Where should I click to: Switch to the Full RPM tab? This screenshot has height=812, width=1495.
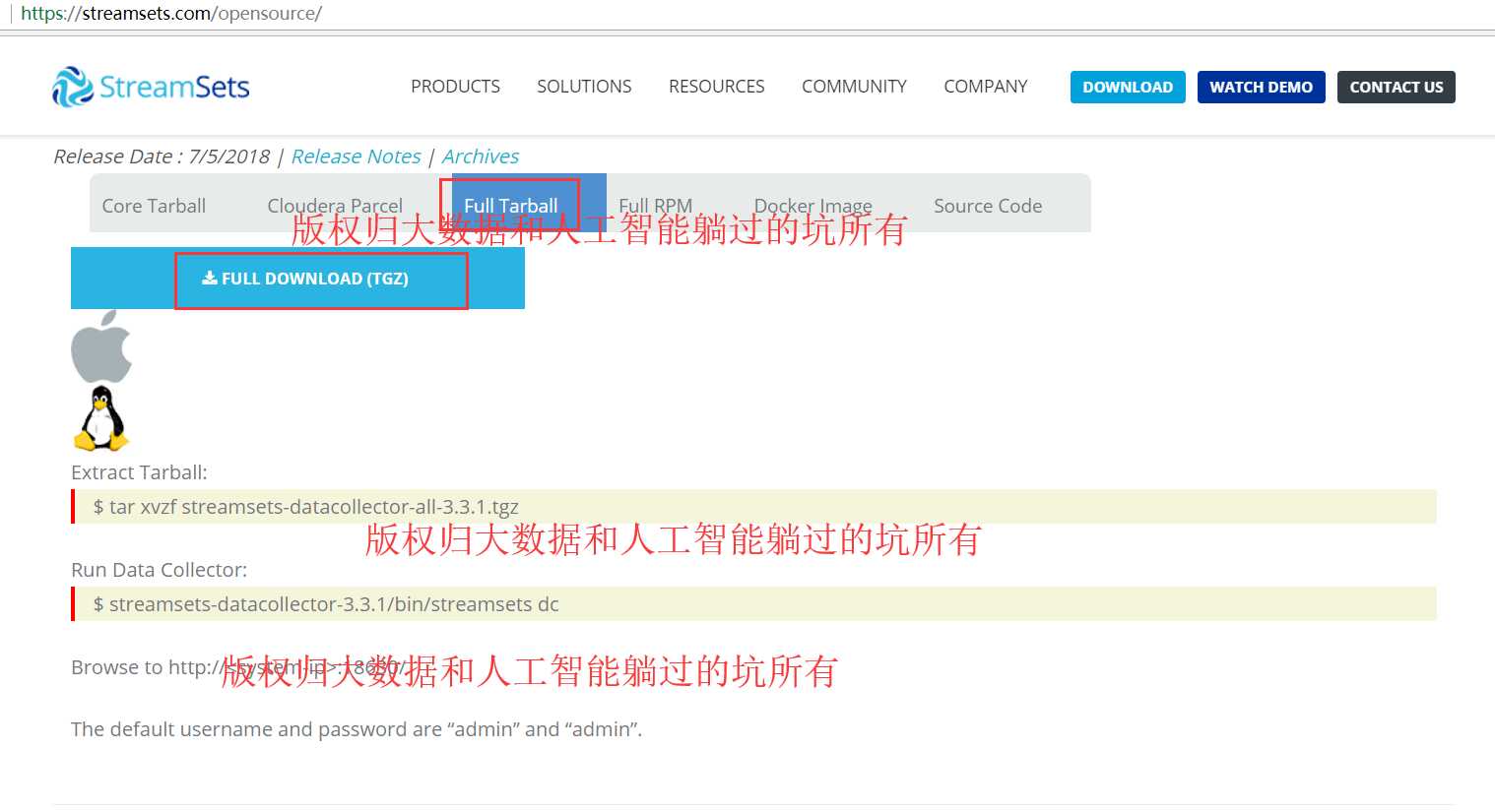[655, 206]
